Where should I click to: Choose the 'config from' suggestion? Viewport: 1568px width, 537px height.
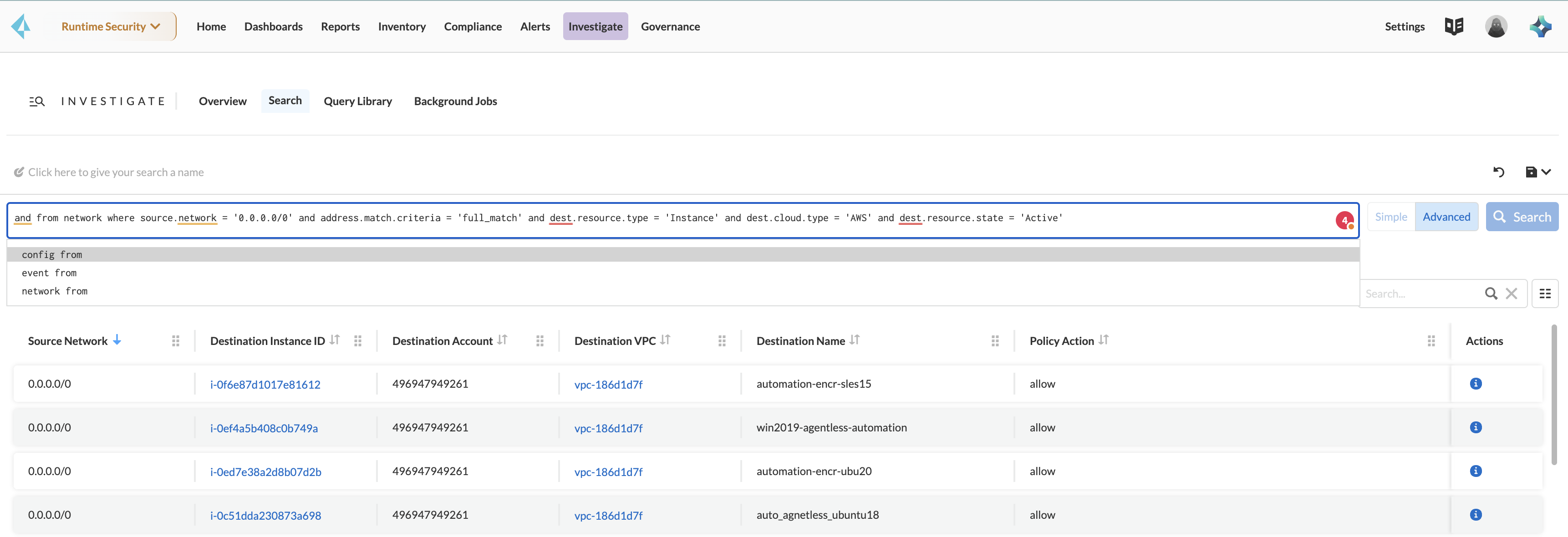tap(683, 255)
